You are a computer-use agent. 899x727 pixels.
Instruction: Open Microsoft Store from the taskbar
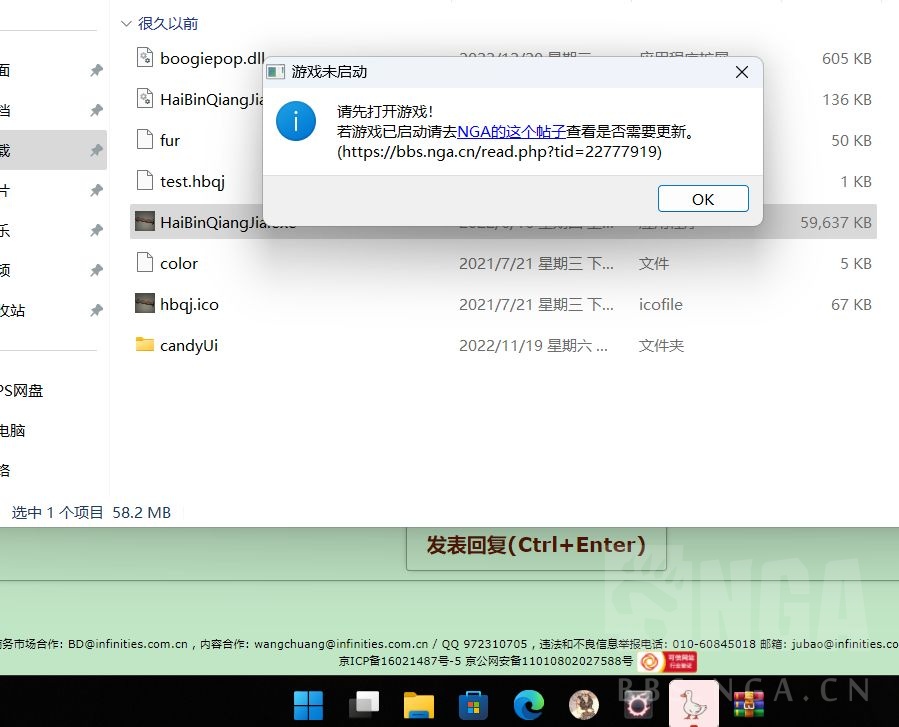pos(473,705)
